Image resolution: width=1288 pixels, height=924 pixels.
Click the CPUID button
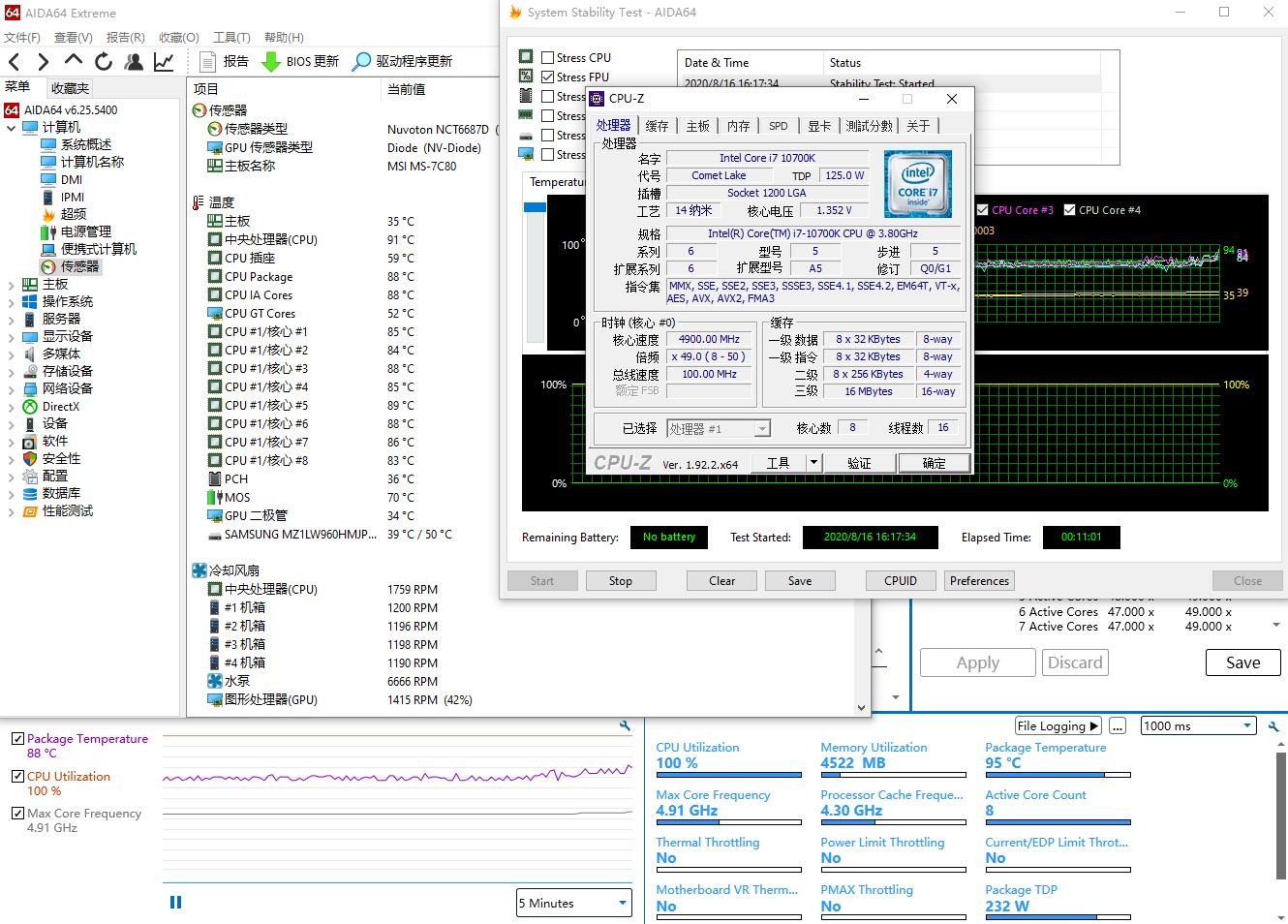coord(901,581)
